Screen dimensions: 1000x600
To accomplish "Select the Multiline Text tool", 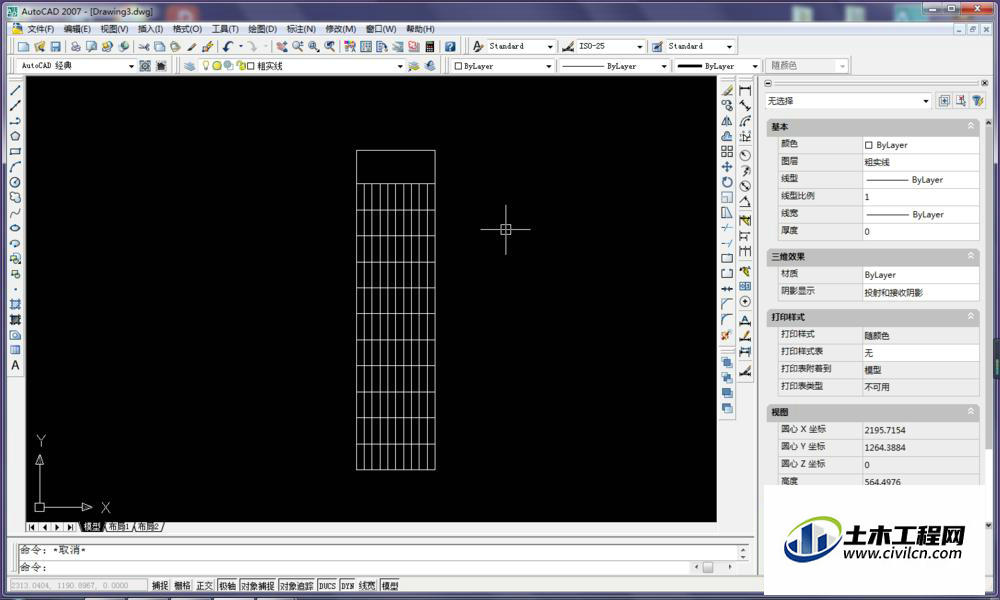I will point(15,365).
